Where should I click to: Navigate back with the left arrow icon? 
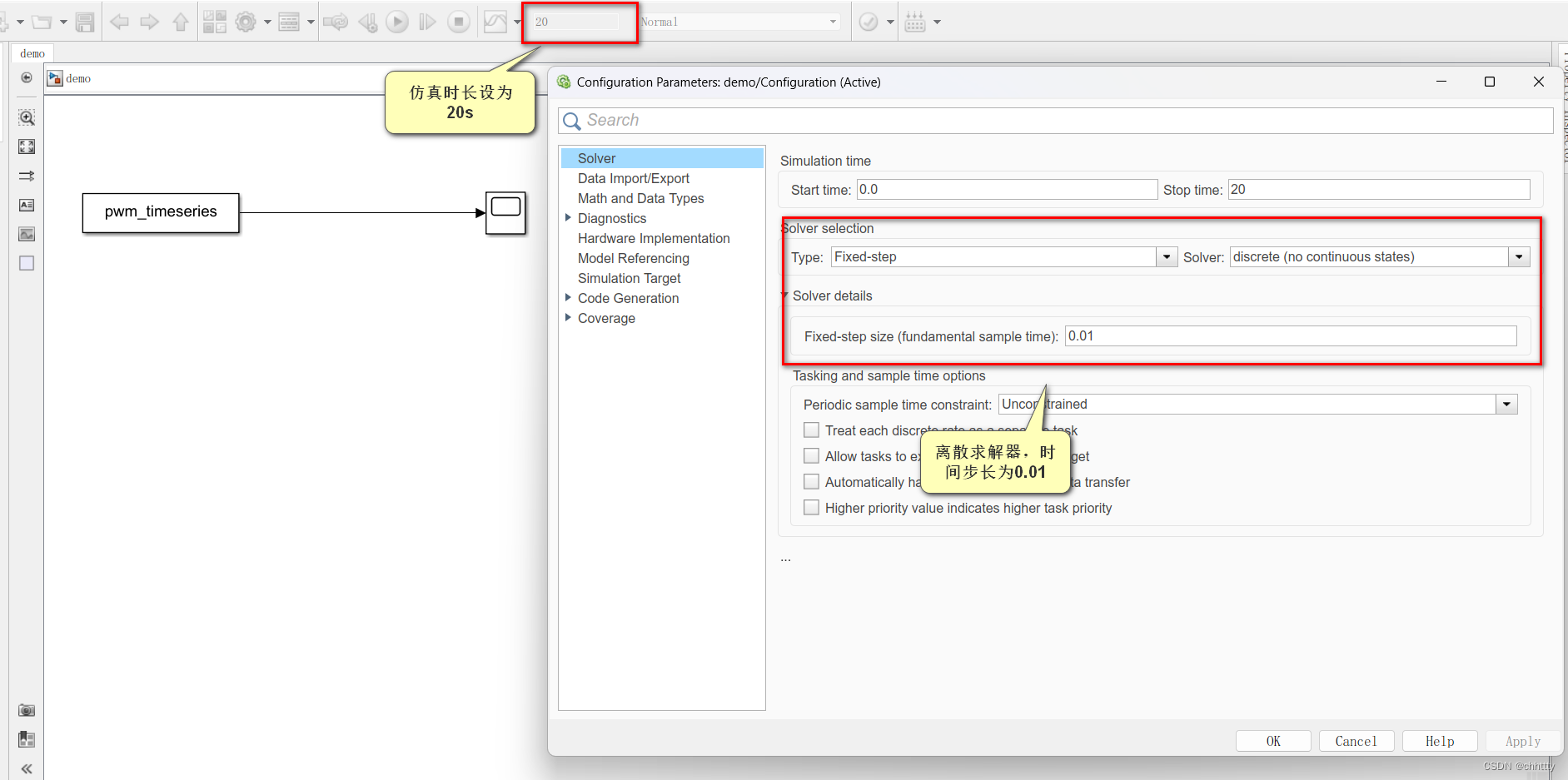pyautogui.click(x=119, y=22)
